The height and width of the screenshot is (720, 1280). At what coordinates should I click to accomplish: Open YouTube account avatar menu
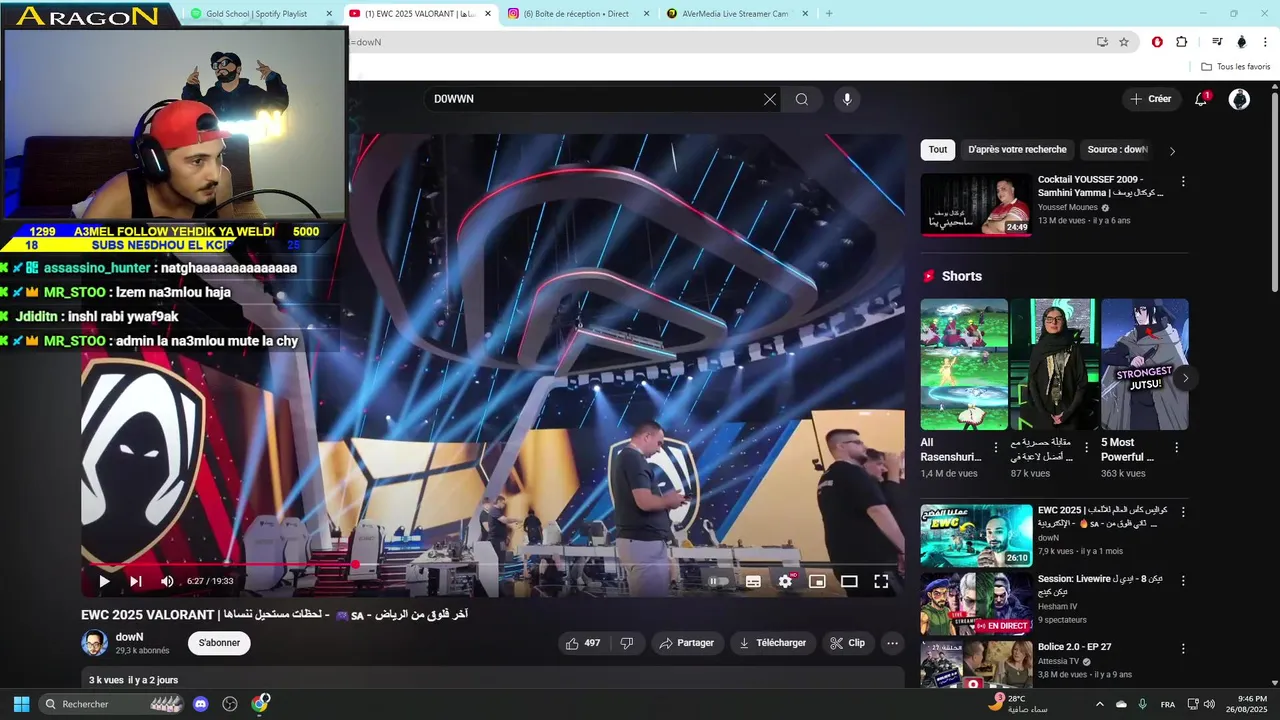pyautogui.click(x=1239, y=99)
